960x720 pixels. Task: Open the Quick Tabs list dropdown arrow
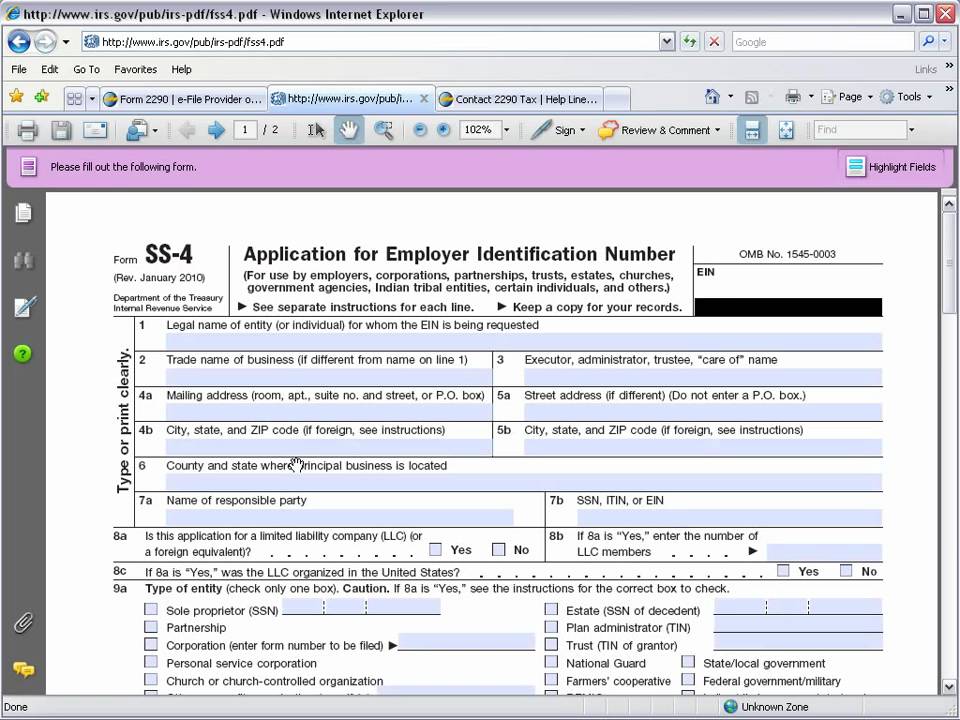(x=92, y=99)
